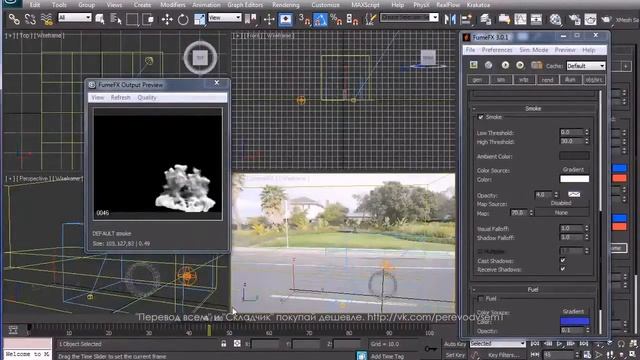Activate Select and Rotate tool
Screen dimensions: 640x360
tap(183, 19)
